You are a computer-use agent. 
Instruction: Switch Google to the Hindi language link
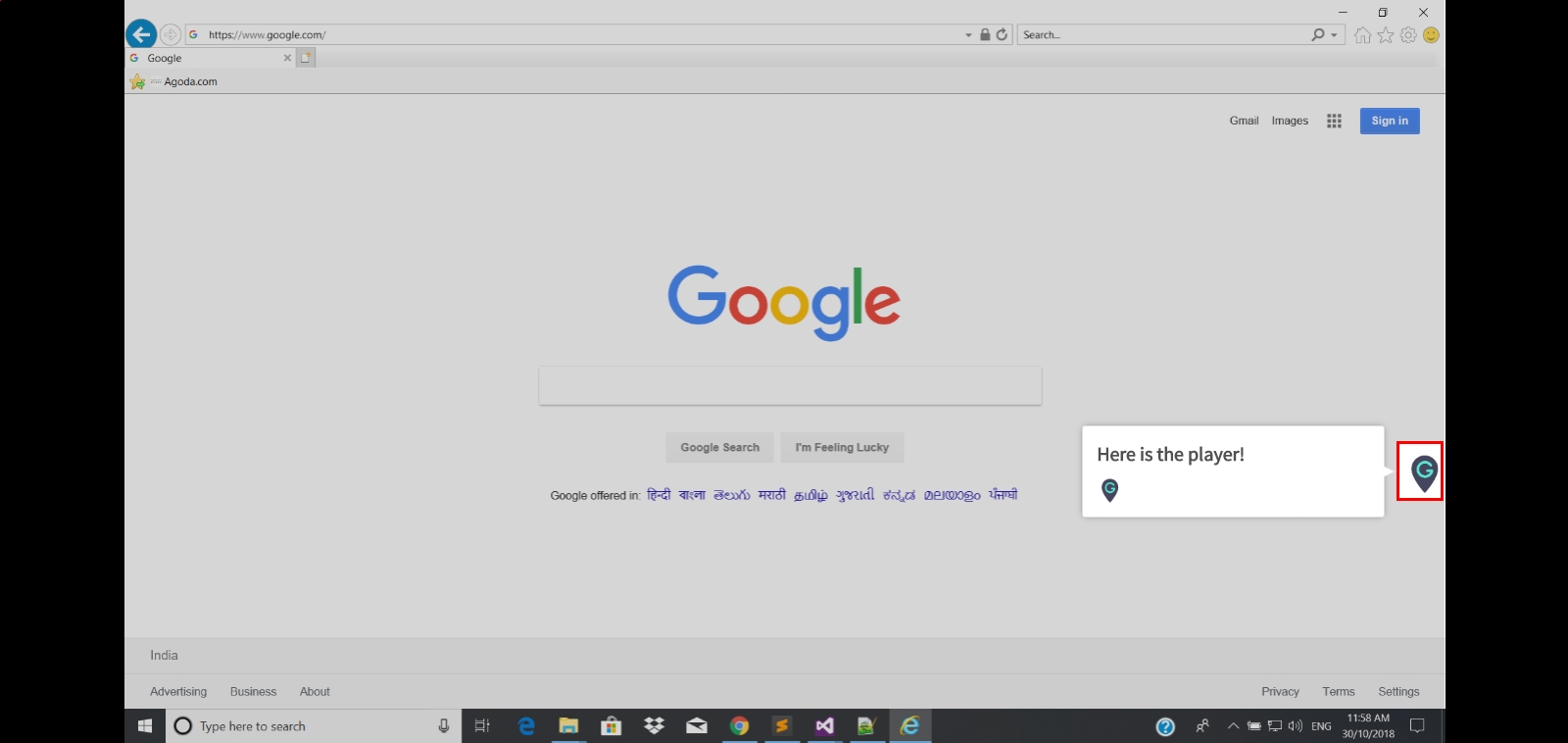(x=659, y=495)
